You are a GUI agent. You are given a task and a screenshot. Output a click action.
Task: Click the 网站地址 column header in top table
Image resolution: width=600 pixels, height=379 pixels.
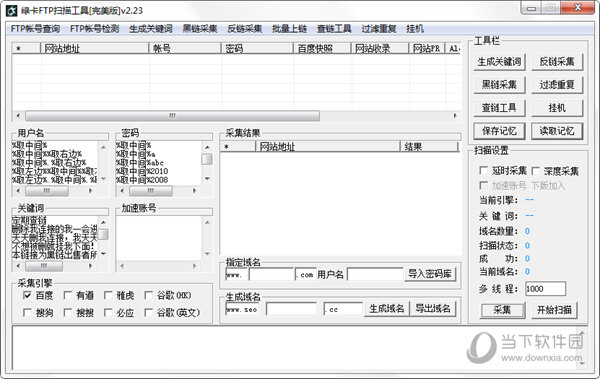click(95, 49)
